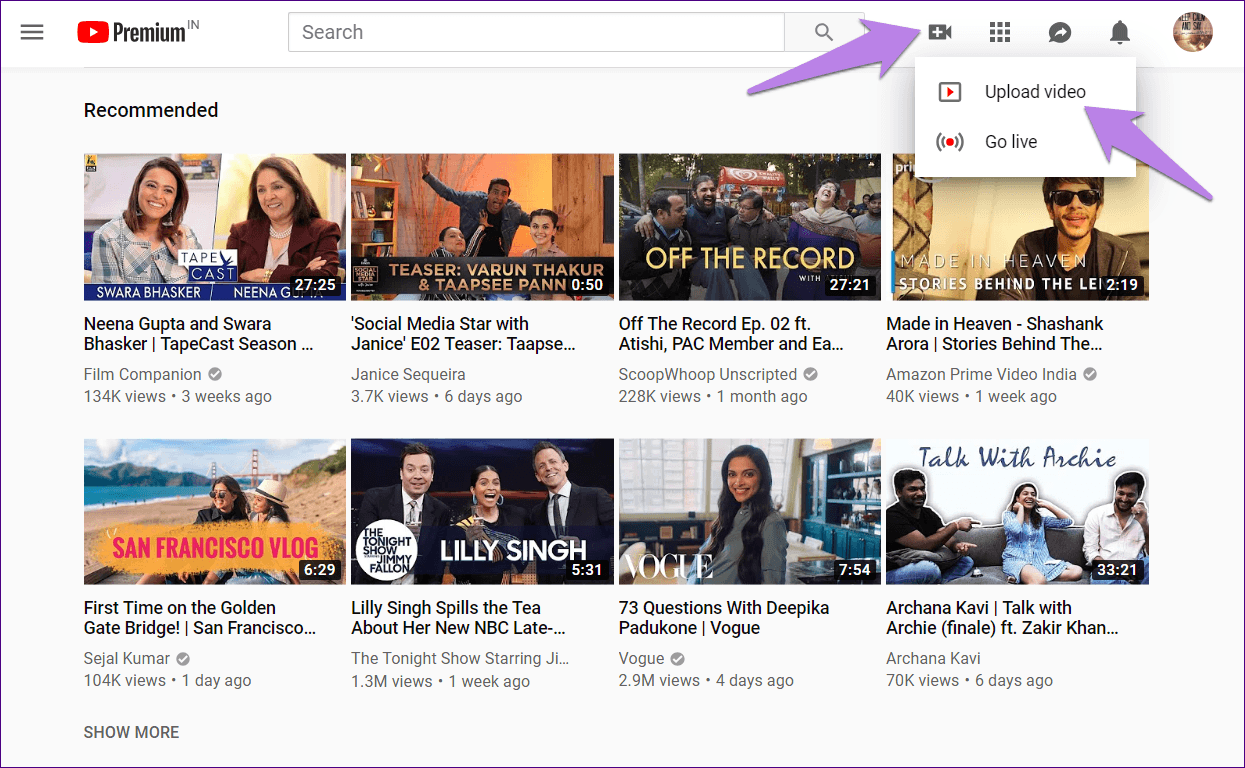Image resolution: width=1245 pixels, height=768 pixels.
Task: Click the 'Recommended' section heading
Action: (x=151, y=110)
